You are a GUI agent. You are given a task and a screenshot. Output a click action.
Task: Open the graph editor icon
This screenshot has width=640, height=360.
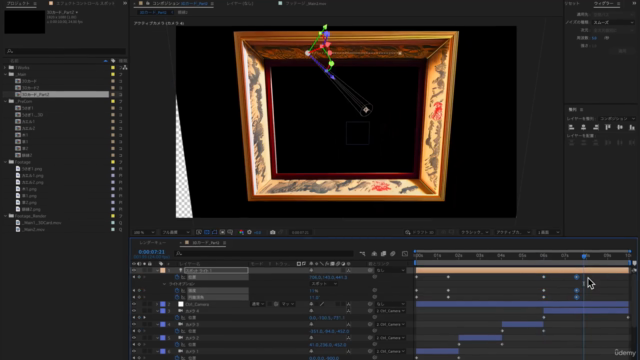(404, 254)
